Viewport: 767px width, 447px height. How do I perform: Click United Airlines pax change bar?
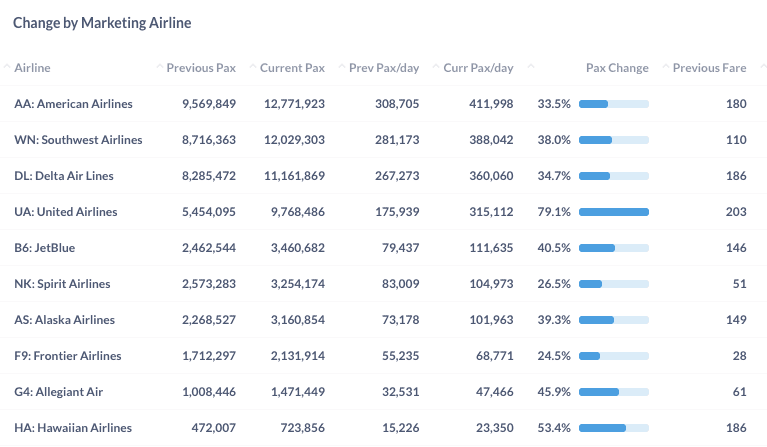point(614,212)
